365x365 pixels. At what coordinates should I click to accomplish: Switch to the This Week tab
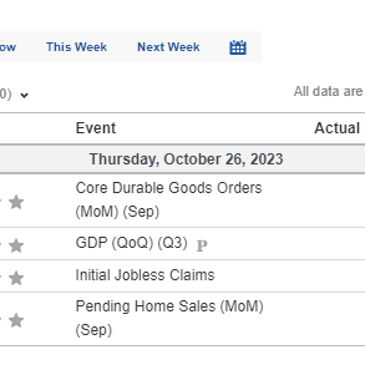pos(77,47)
